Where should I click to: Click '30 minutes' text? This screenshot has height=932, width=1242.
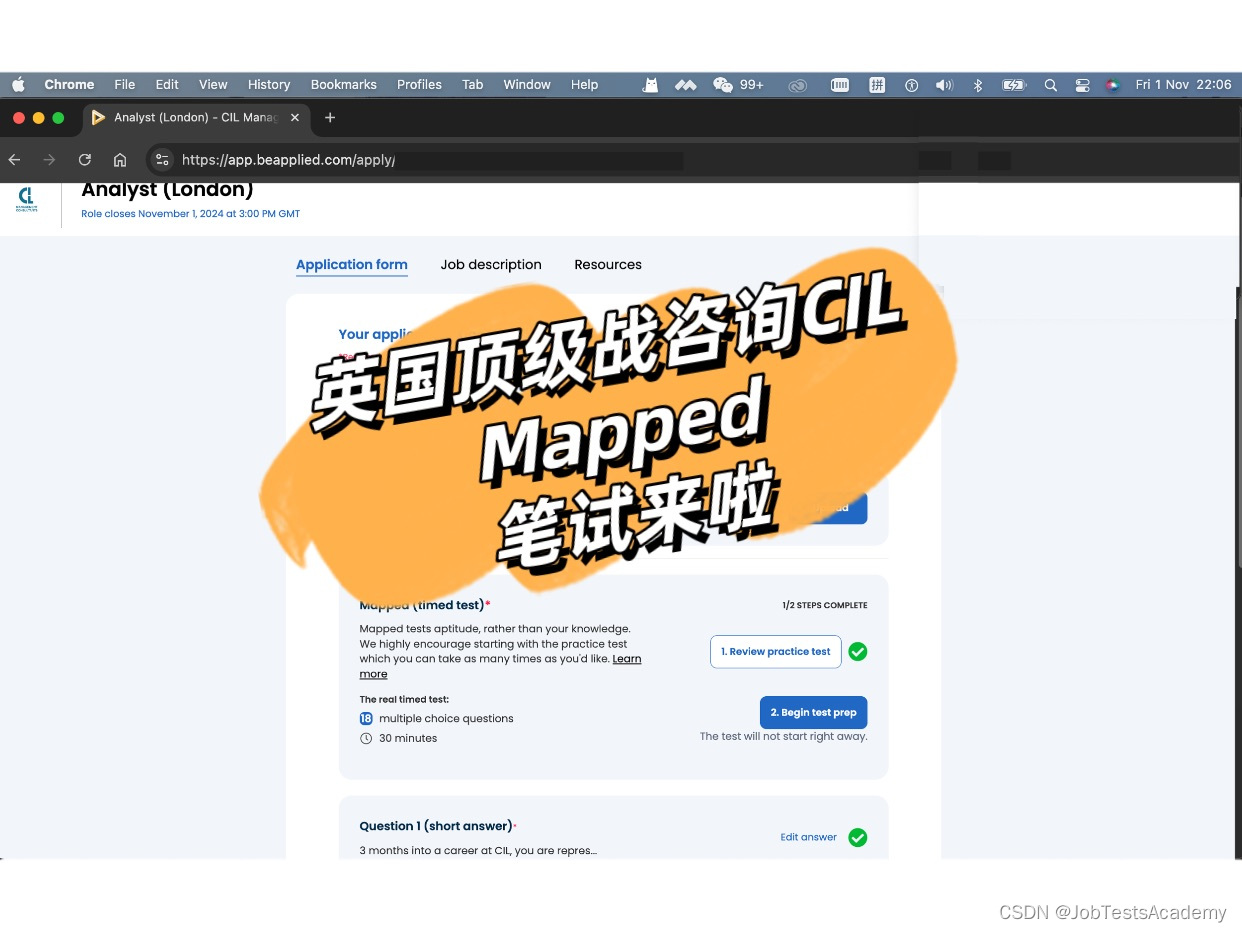[x=408, y=738]
